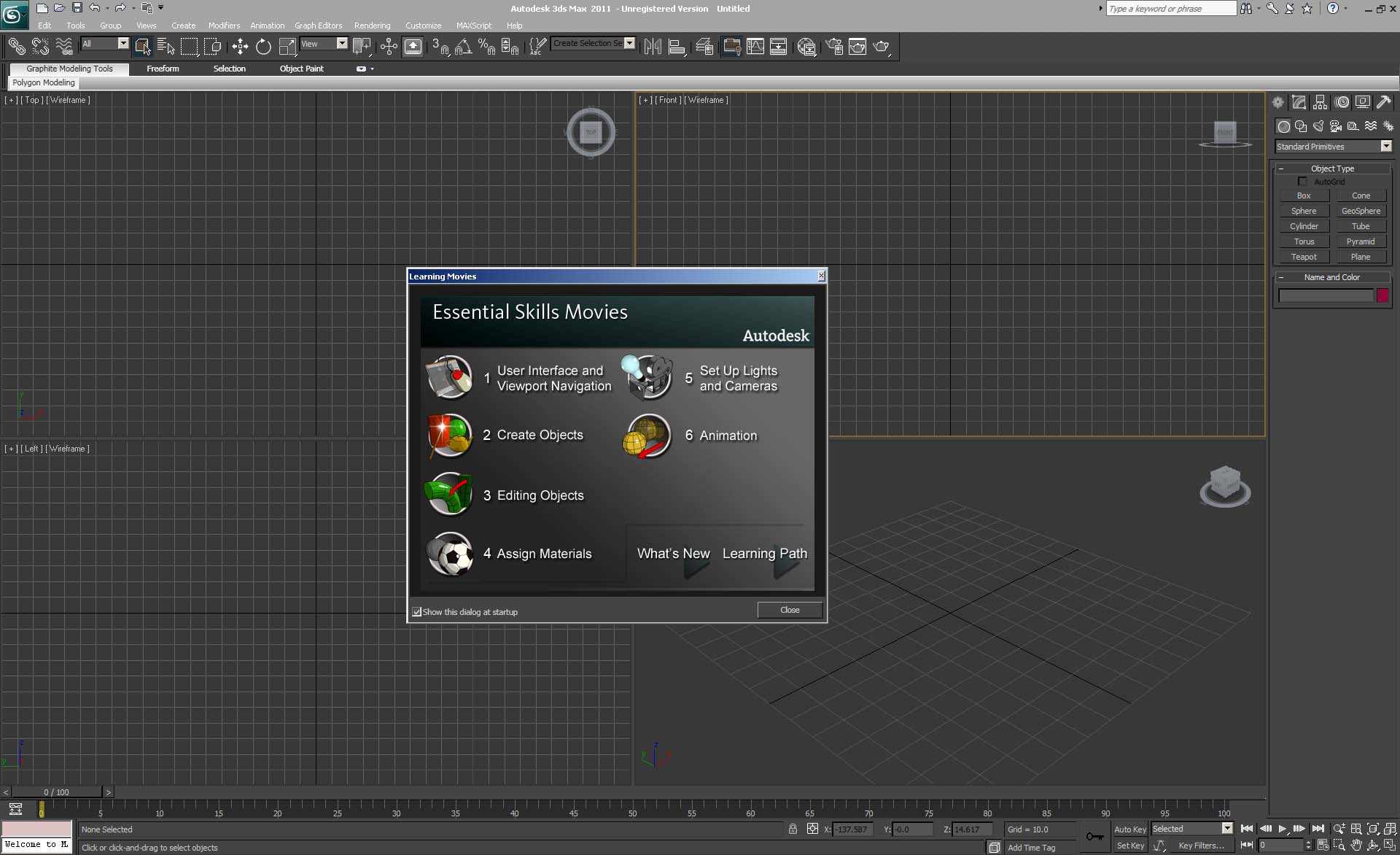The width and height of the screenshot is (1400, 855).
Task: Click the GeoSphere primitive button
Action: tap(1361, 211)
